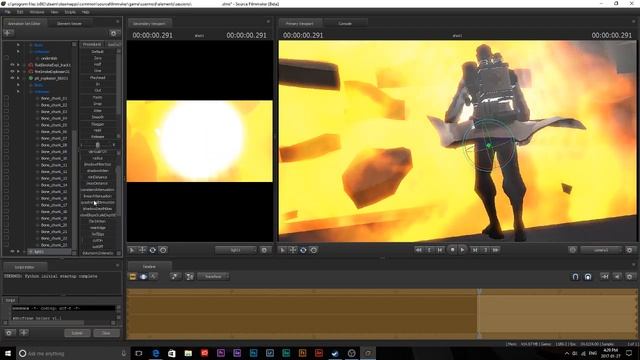
Task: Apply the Playhead preset
Action: (98, 78)
